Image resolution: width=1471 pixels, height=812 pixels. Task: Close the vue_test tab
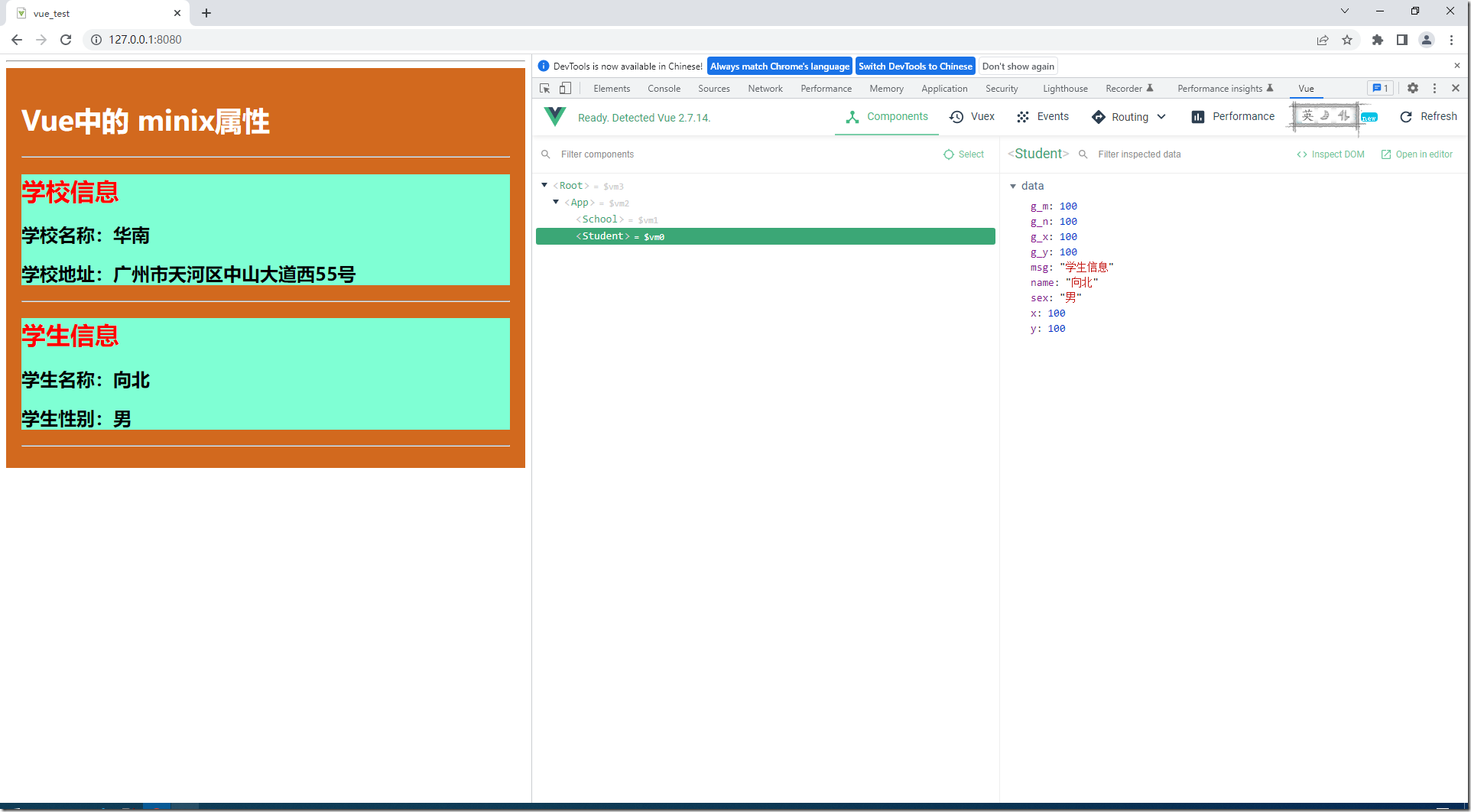pos(177,13)
